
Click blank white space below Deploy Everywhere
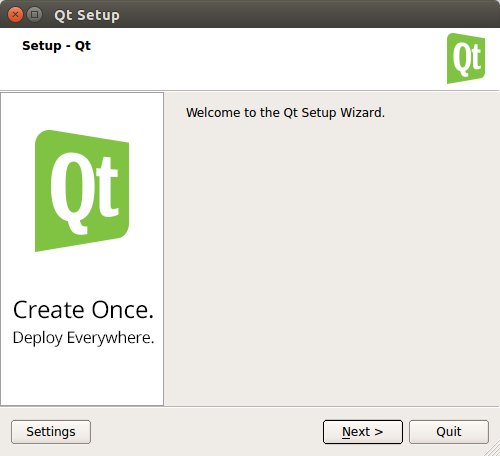click(x=82, y=377)
